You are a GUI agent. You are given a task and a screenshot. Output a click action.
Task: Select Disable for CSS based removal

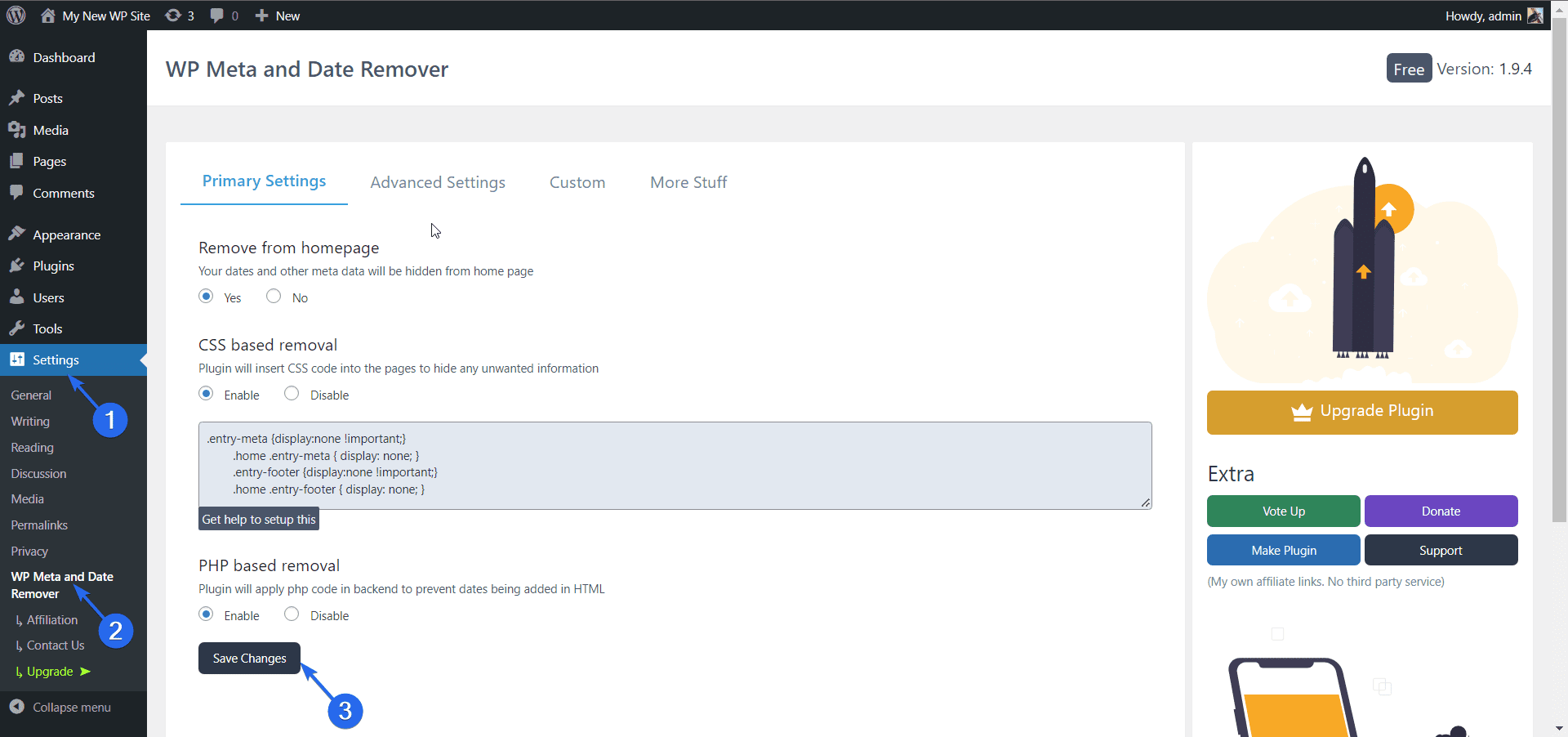292,393
